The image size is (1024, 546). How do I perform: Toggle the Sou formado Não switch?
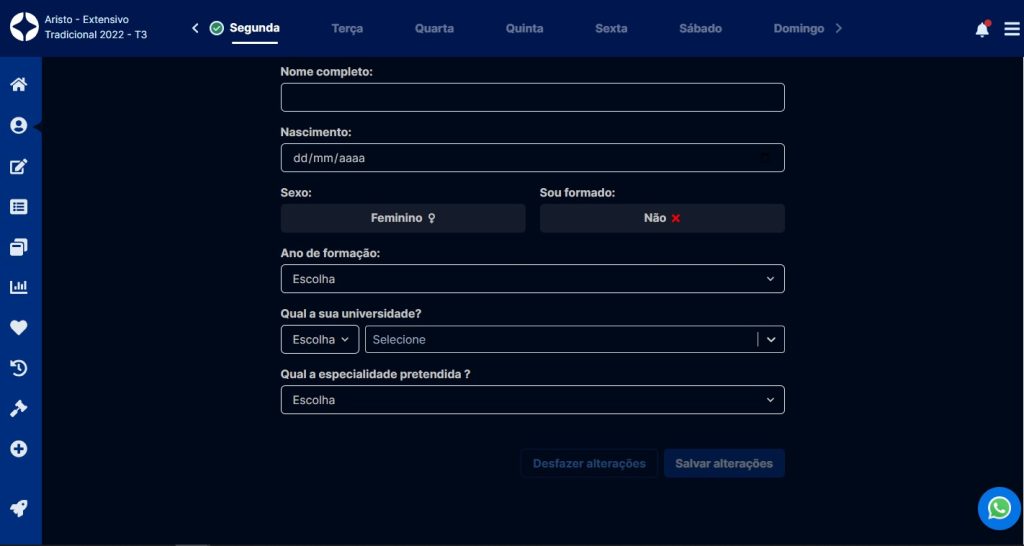(661, 218)
